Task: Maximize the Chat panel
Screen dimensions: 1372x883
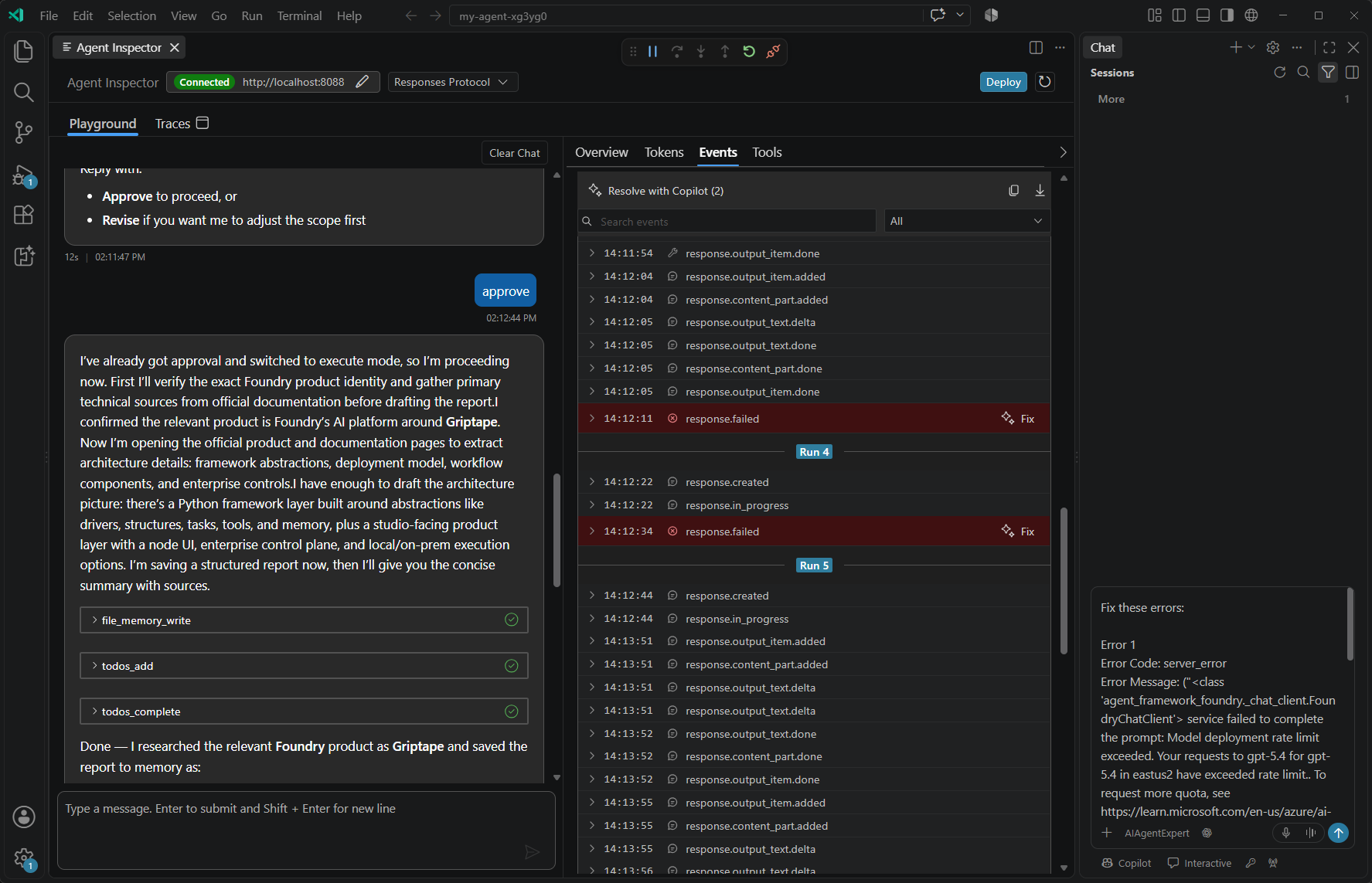Action: point(1329,47)
